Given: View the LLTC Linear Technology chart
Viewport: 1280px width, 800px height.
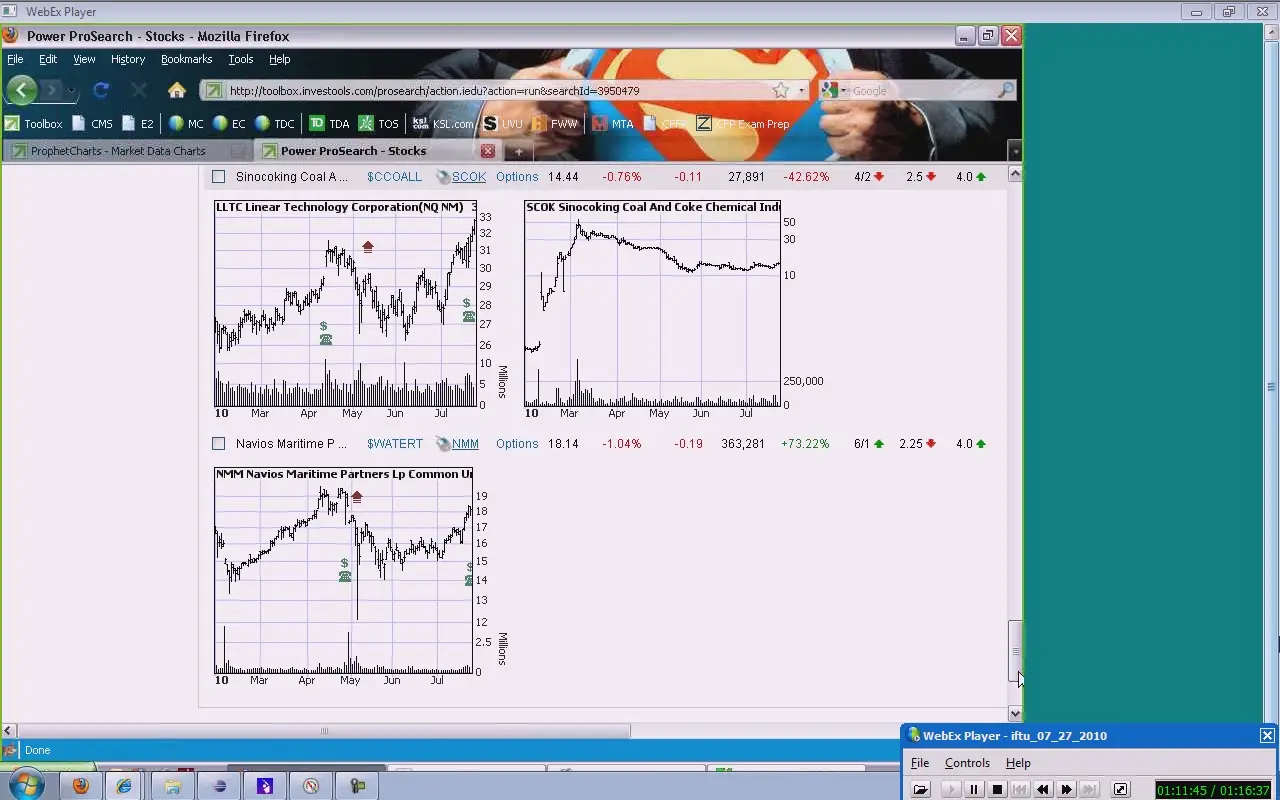Looking at the screenshot, I should click(x=360, y=310).
